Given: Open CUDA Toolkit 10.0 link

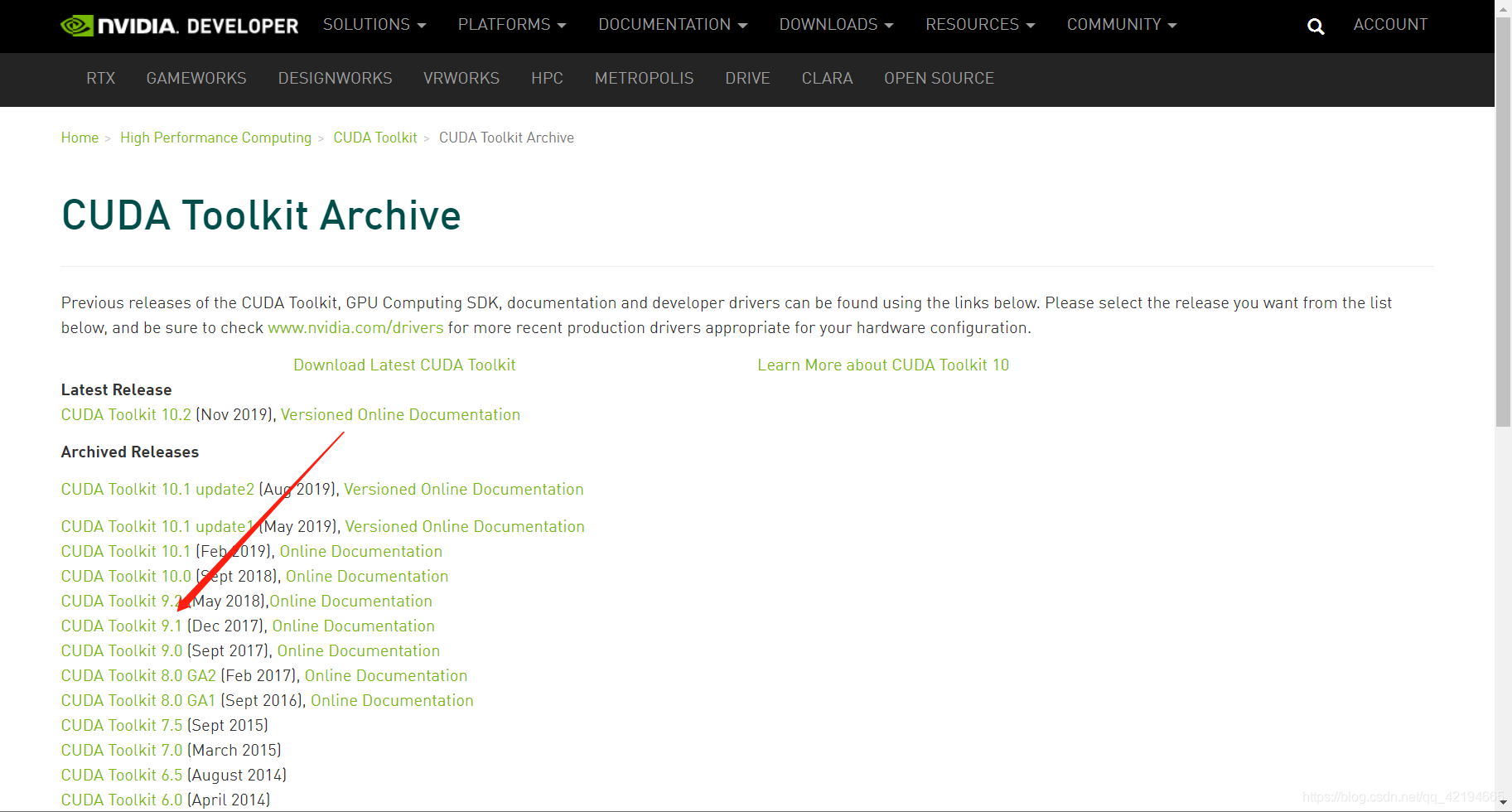Looking at the screenshot, I should [x=126, y=576].
